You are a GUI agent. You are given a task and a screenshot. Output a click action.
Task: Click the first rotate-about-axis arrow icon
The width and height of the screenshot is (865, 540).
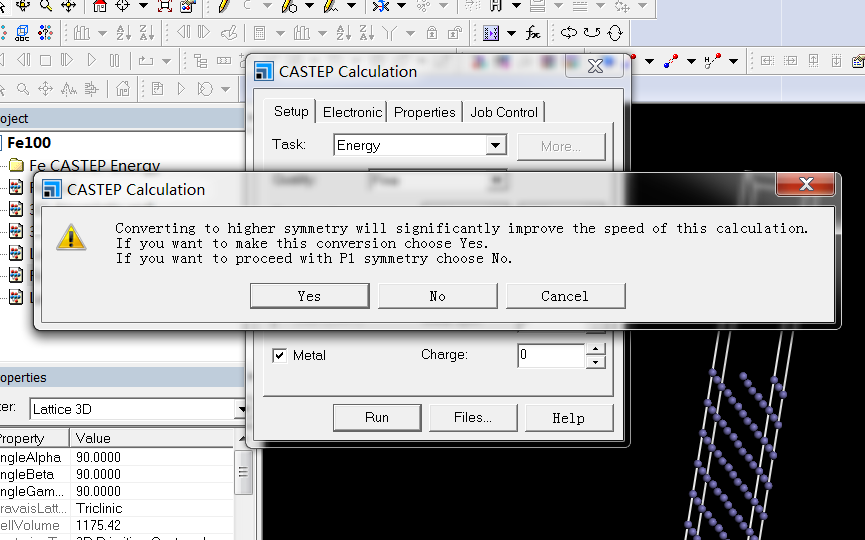click(x=569, y=33)
